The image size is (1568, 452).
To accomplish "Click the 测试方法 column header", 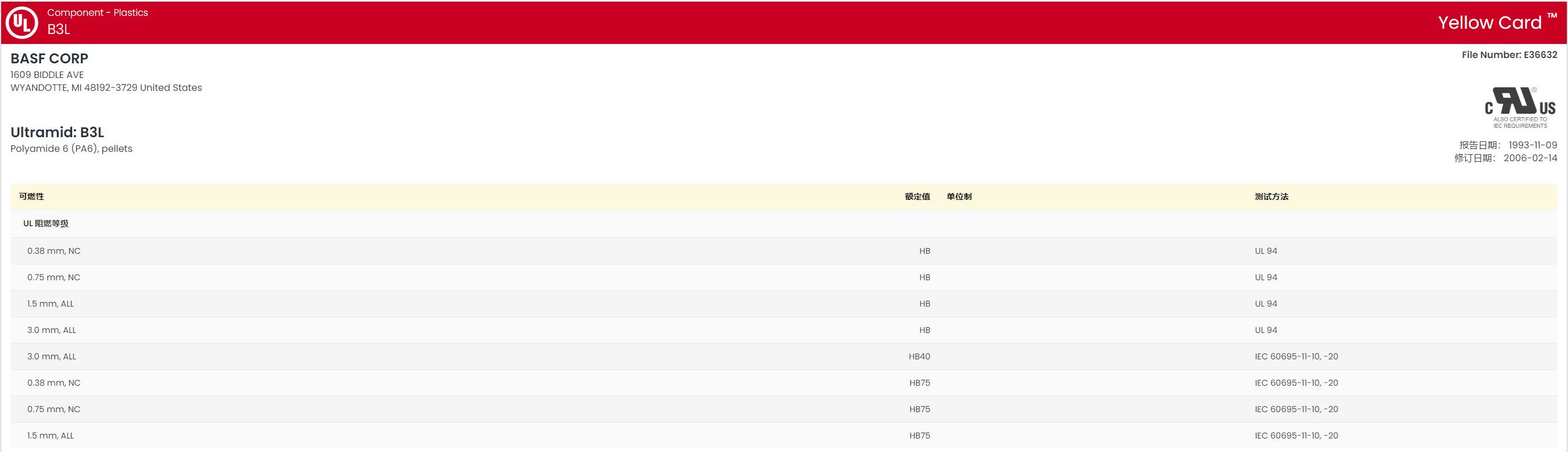I will coord(1272,196).
